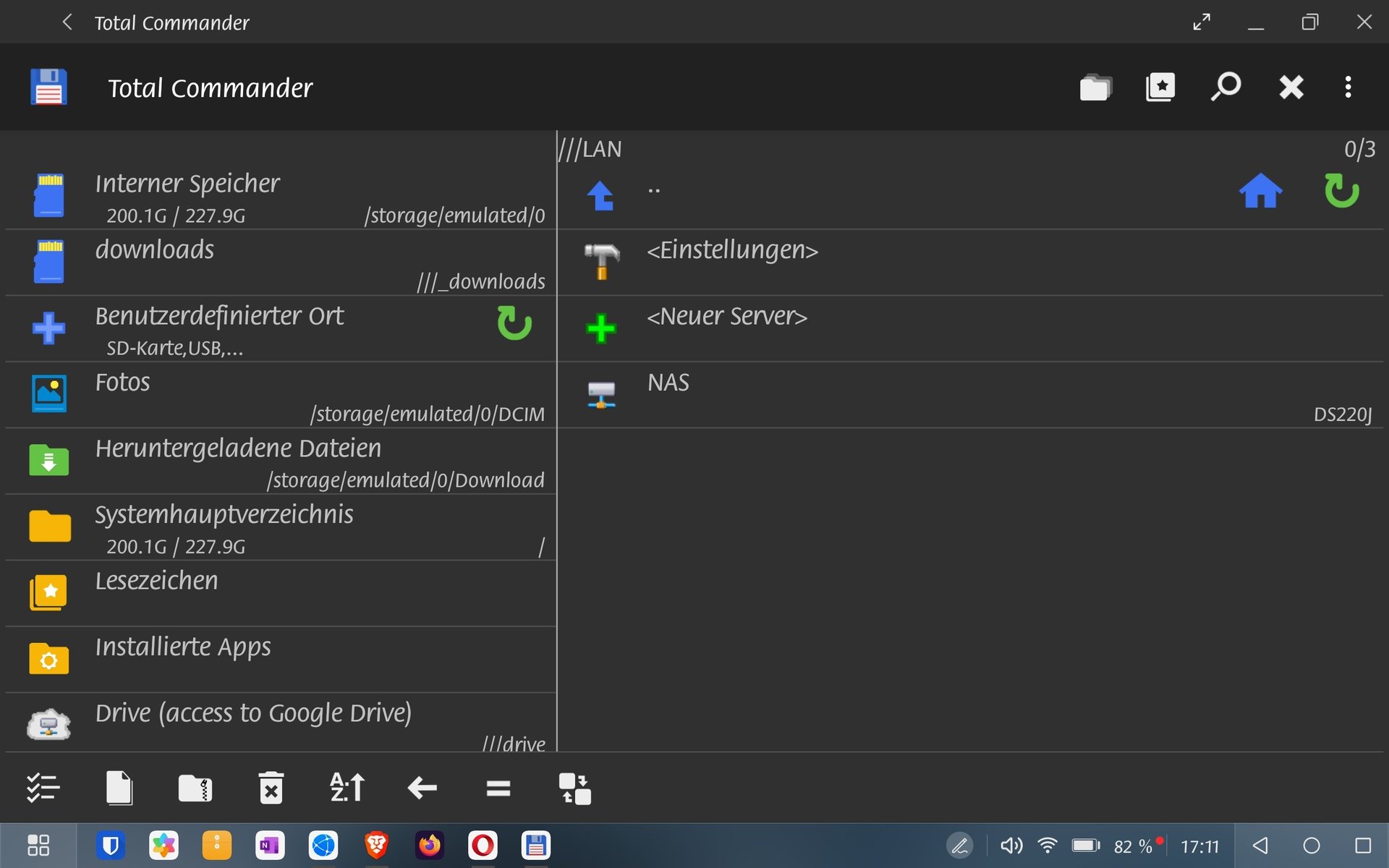Image resolution: width=1389 pixels, height=868 pixels.
Task: Launch Bitwarden shield icon from taskbar
Action: coord(111,845)
